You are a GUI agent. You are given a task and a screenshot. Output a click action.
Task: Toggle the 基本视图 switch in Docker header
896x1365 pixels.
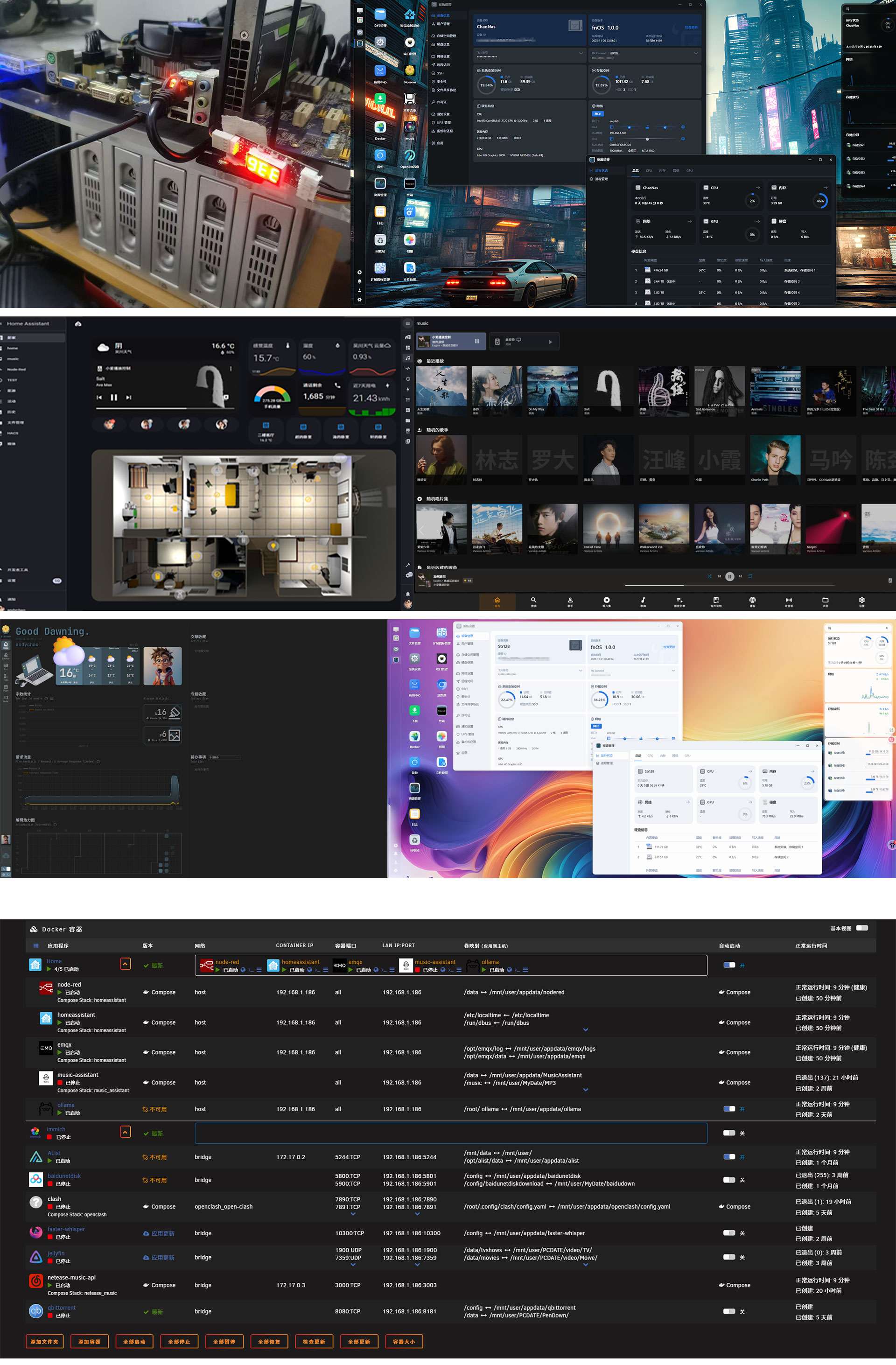pyautogui.click(x=861, y=928)
